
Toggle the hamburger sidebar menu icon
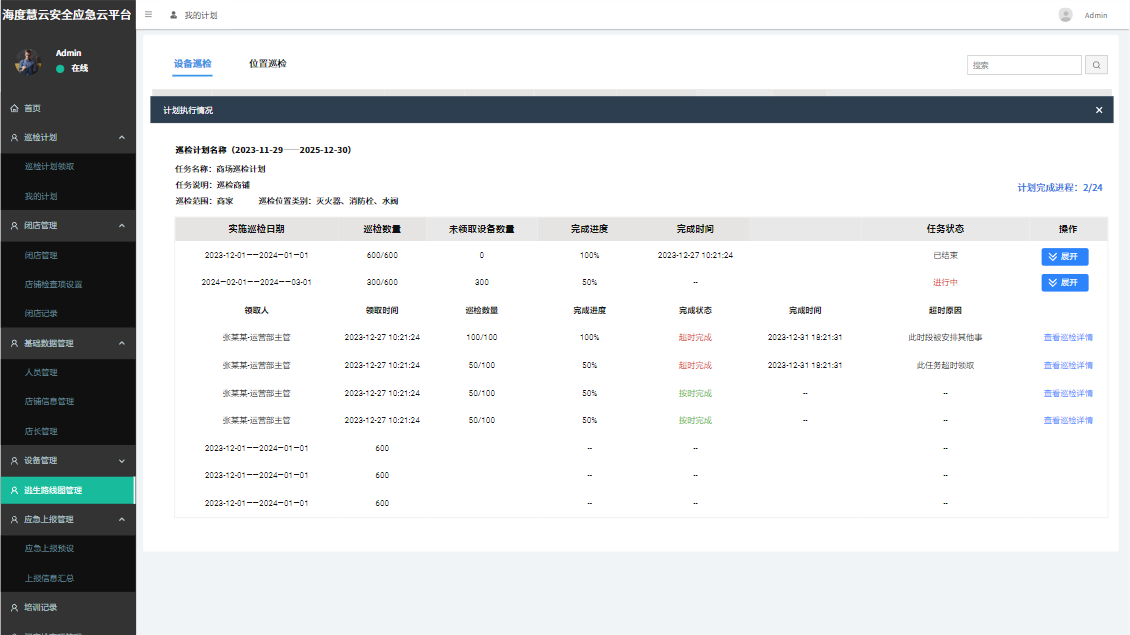point(149,15)
